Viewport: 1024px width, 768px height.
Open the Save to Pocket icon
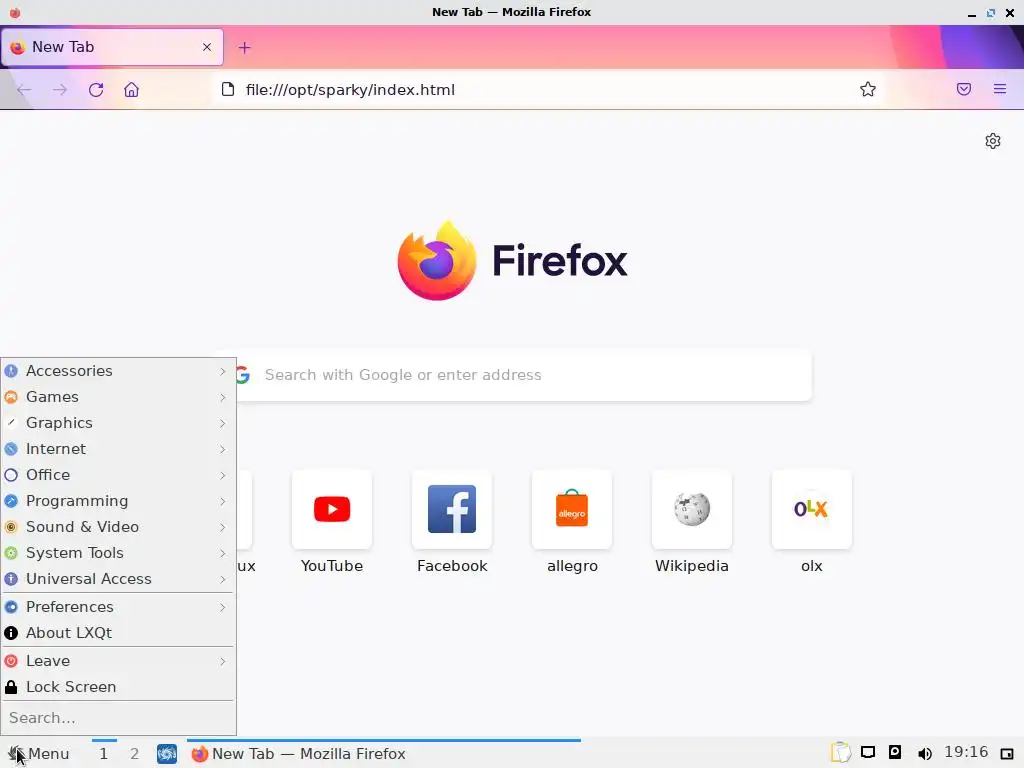tap(964, 89)
